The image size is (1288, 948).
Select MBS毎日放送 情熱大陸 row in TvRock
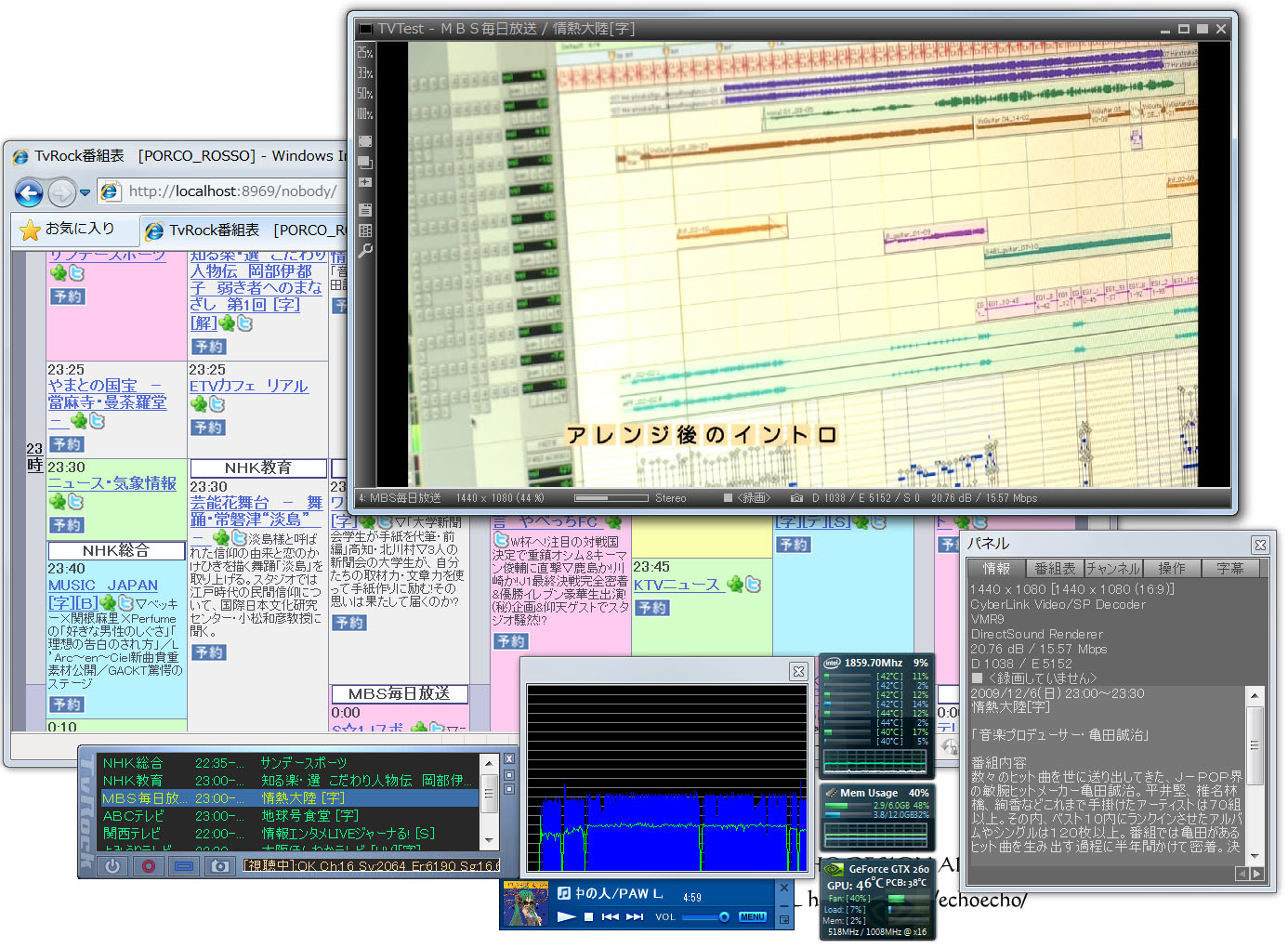[289, 798]
